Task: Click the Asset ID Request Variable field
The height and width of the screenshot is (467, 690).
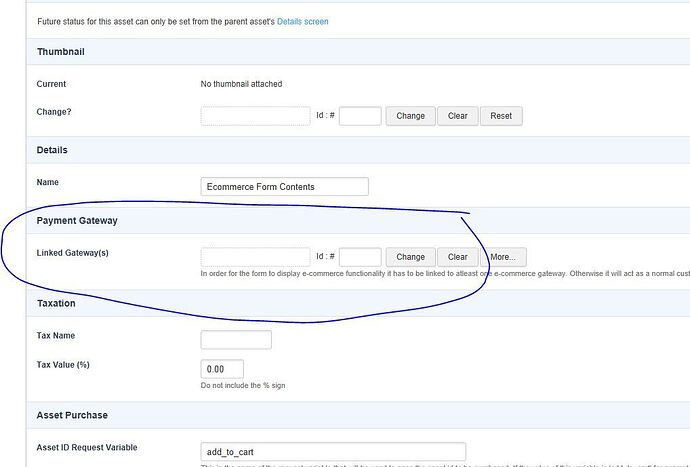Action: 333,452
